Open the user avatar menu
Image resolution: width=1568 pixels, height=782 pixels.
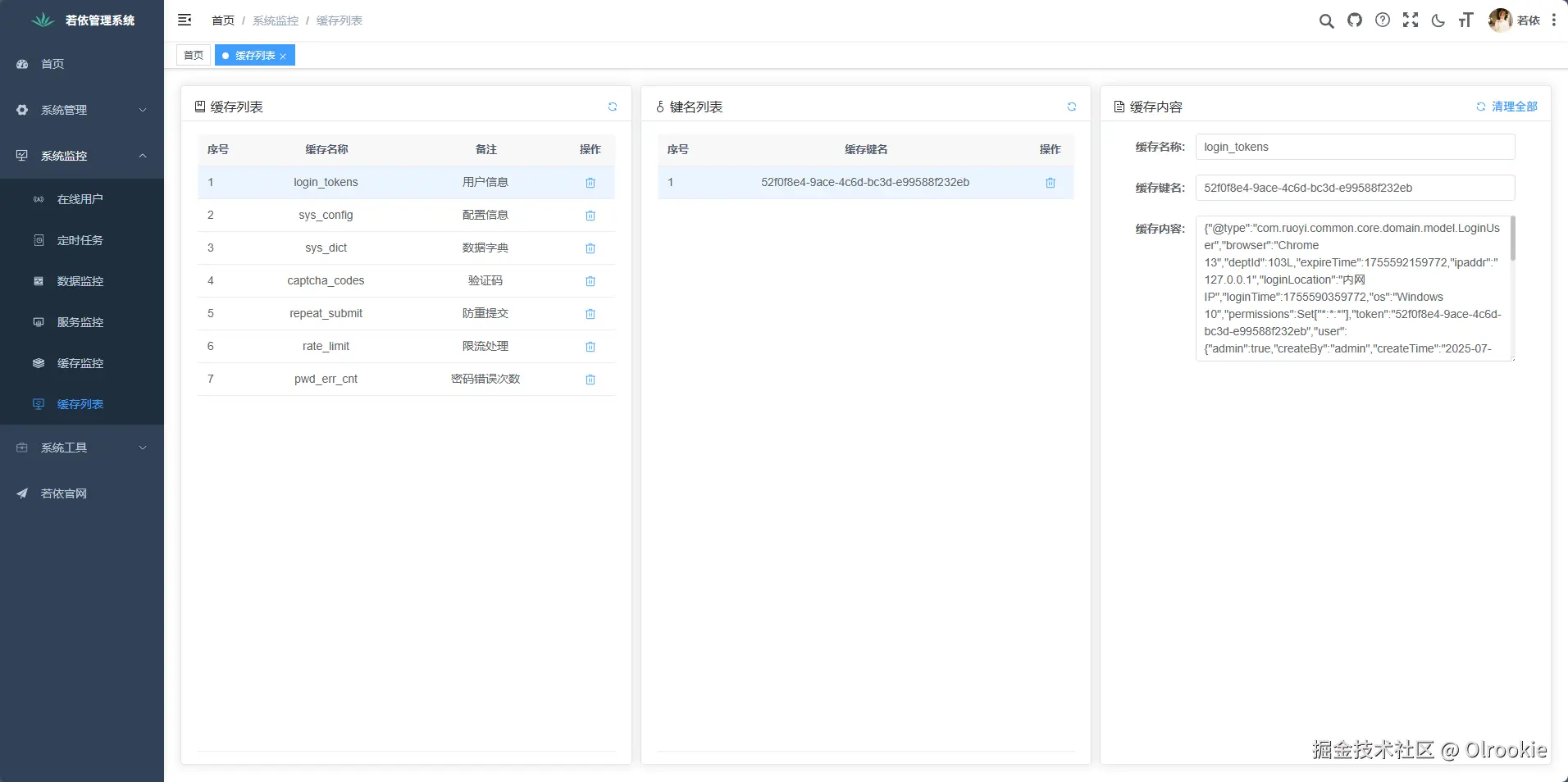point(1514,20)
